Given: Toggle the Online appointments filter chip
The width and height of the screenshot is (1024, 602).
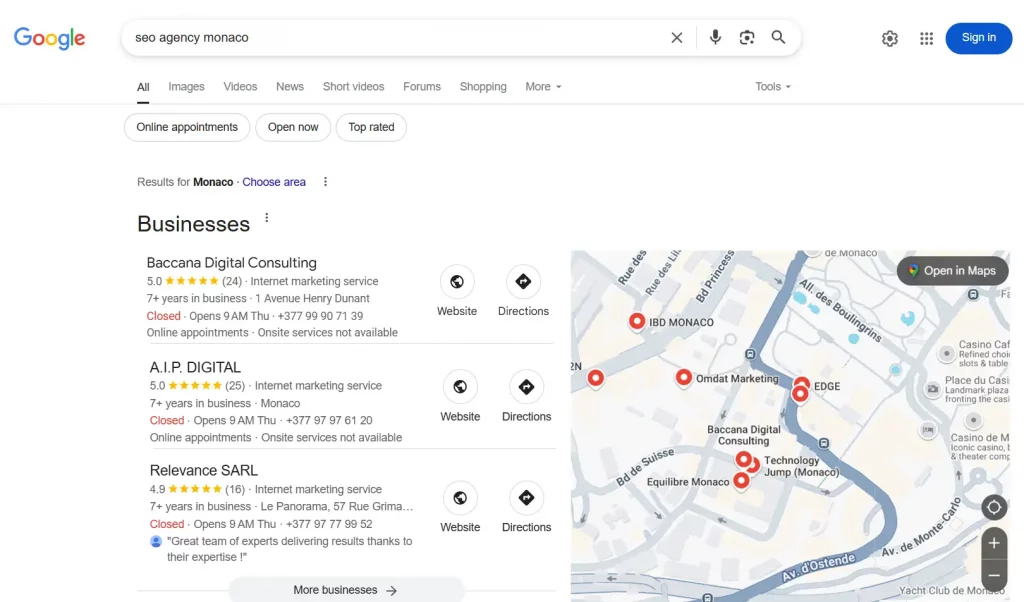Looking at the screenshot, I should coord(187,127).
